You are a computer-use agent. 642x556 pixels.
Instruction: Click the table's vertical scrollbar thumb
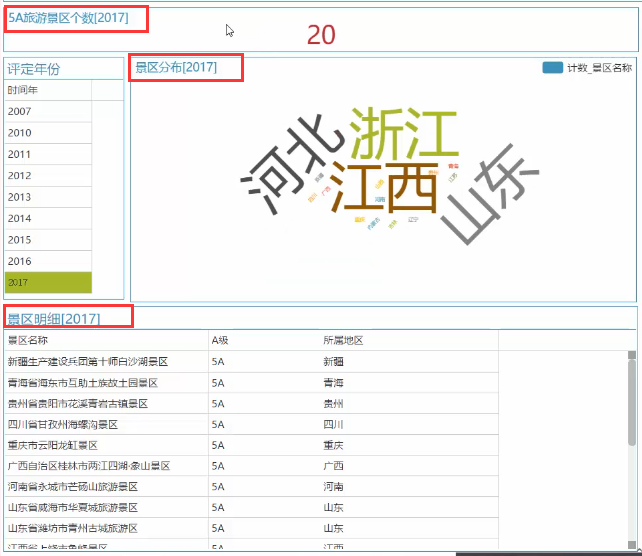pyautogui.click(x=632, y=402)
